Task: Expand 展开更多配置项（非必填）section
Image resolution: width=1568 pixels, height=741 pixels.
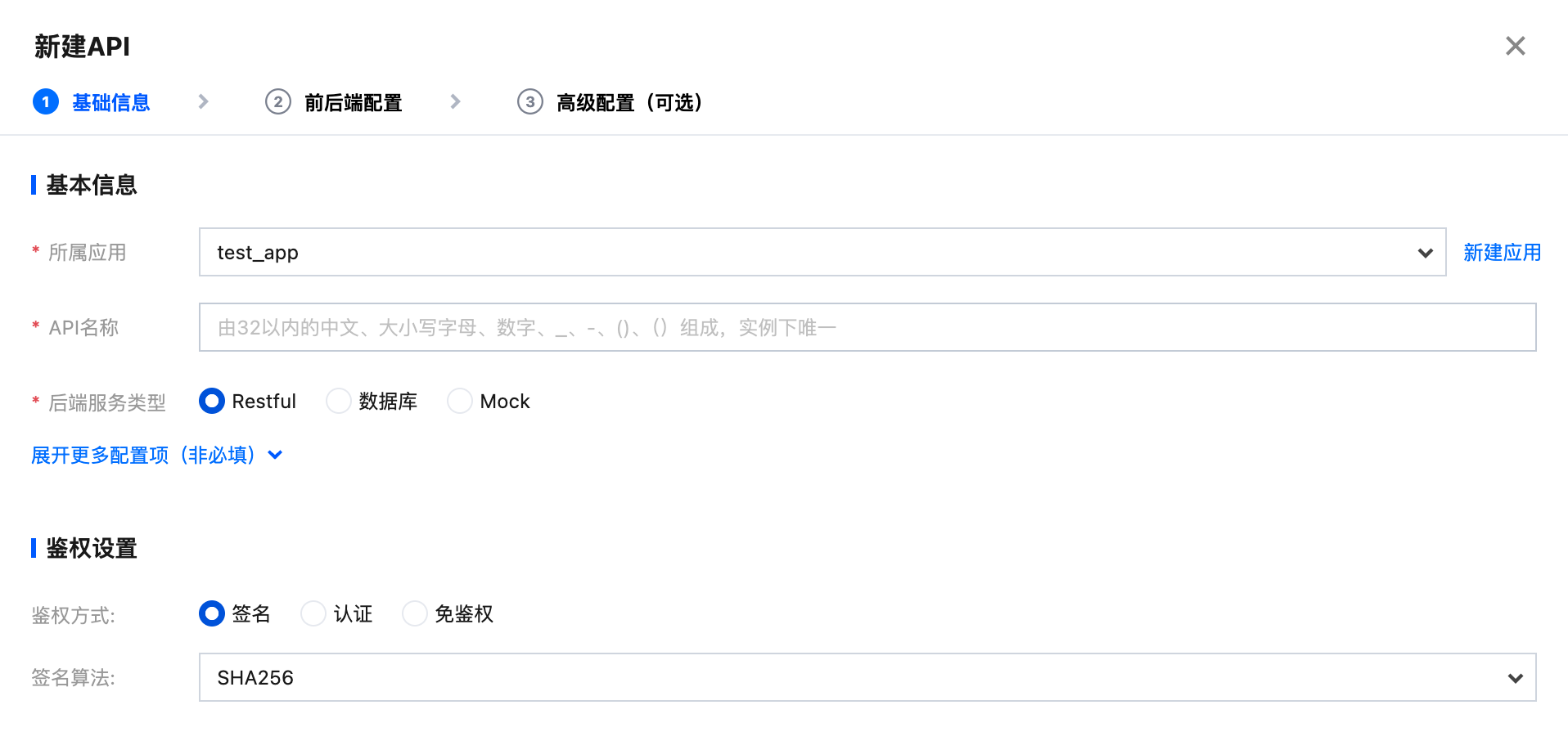Action: coord(156,455)
